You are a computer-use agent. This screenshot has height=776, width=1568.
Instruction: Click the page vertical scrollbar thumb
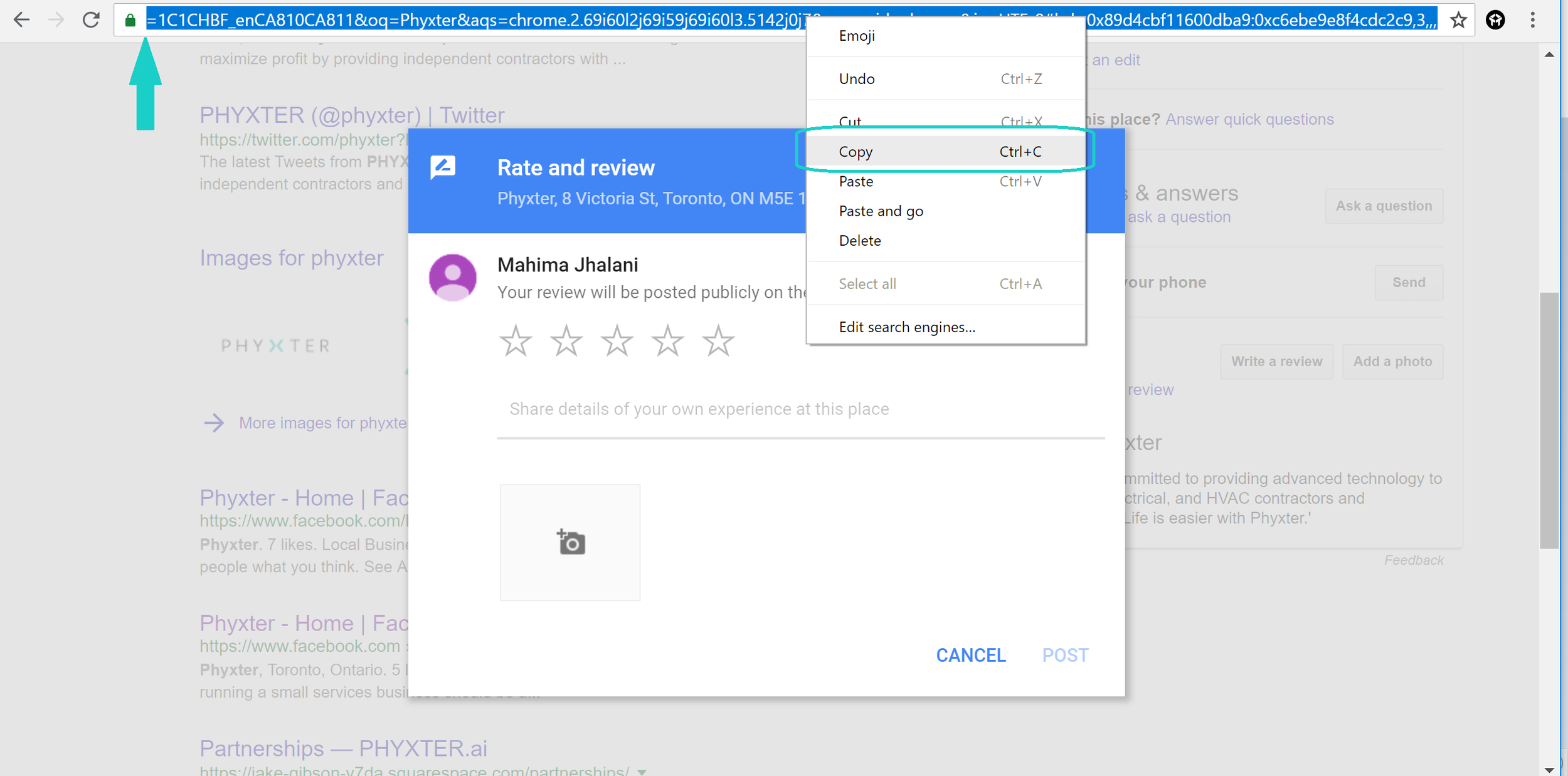(x=1549, y=420)
